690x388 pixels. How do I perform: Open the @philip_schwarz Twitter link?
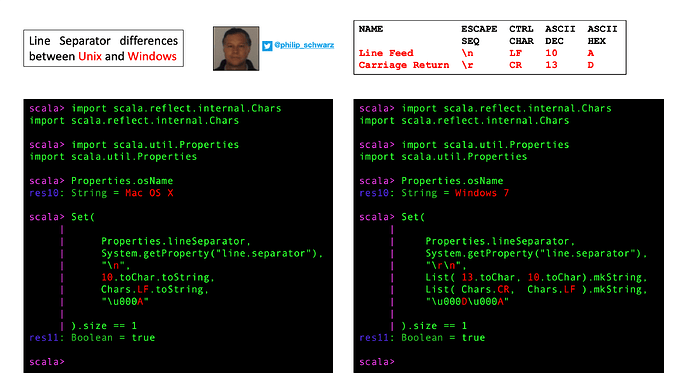pos(304,45)
